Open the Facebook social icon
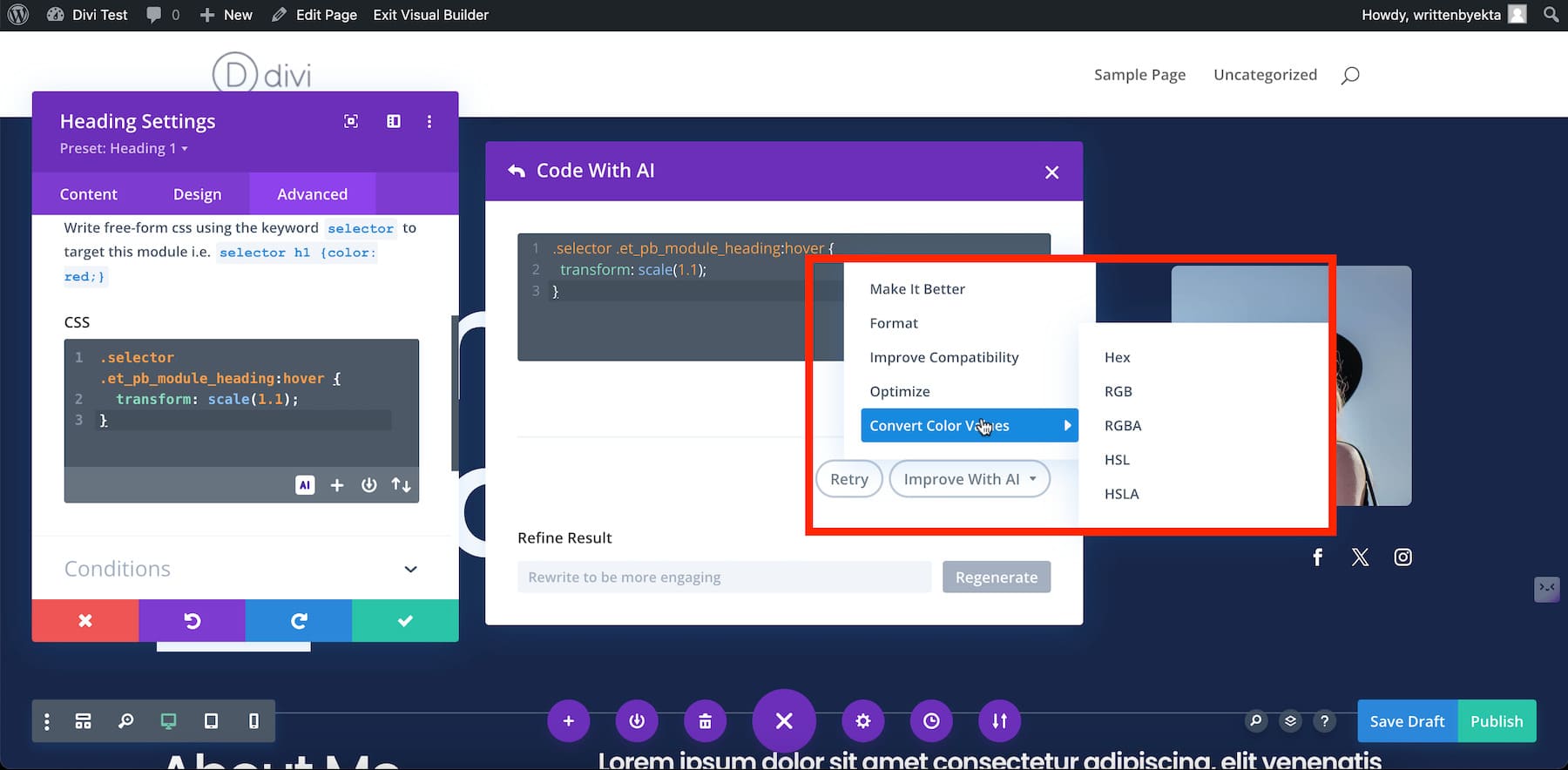 pos(1318,557)
